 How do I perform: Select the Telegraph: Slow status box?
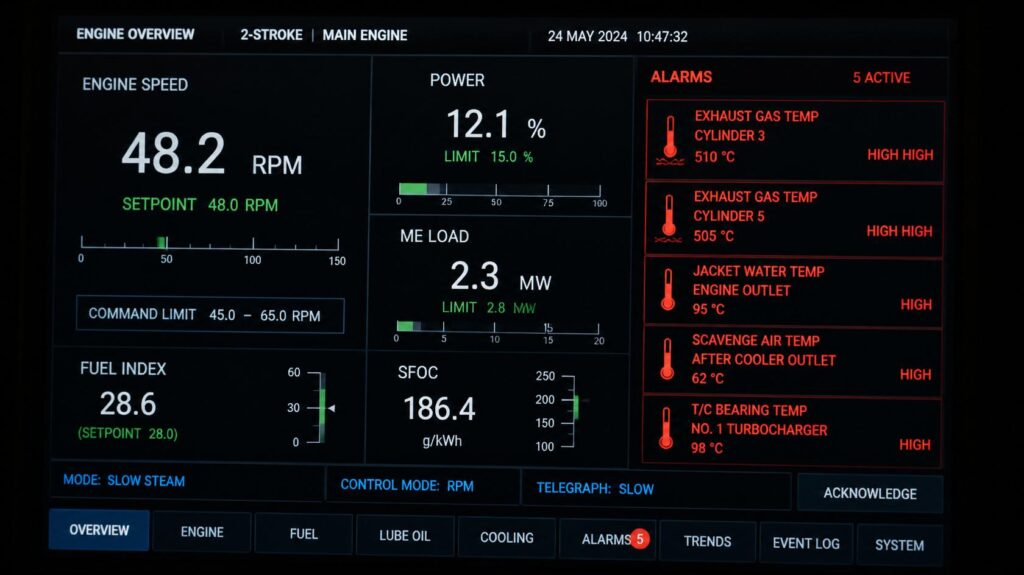pyautogui.click(x=656, y=489)
